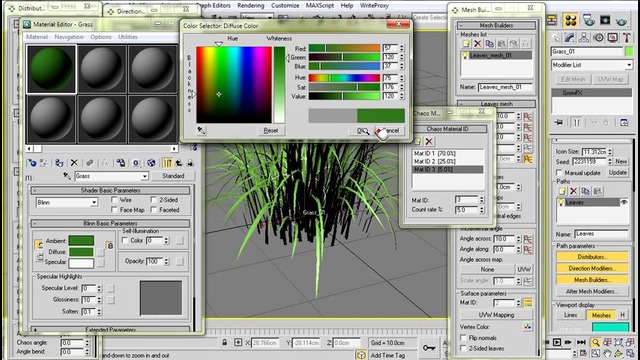
Task: Expand Extended Parameters rollout
Action: click(x=110, y=329)
